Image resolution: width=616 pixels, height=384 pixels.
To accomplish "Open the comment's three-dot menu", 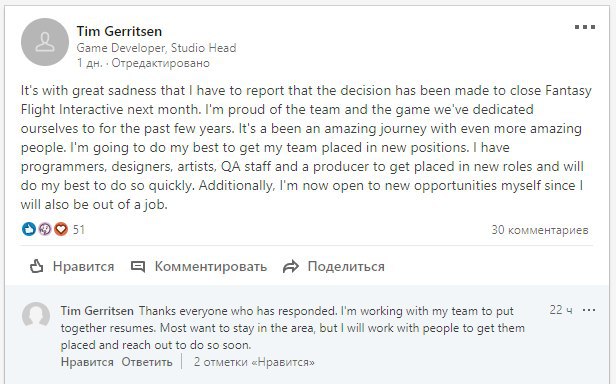I will [x=589, y=311].
